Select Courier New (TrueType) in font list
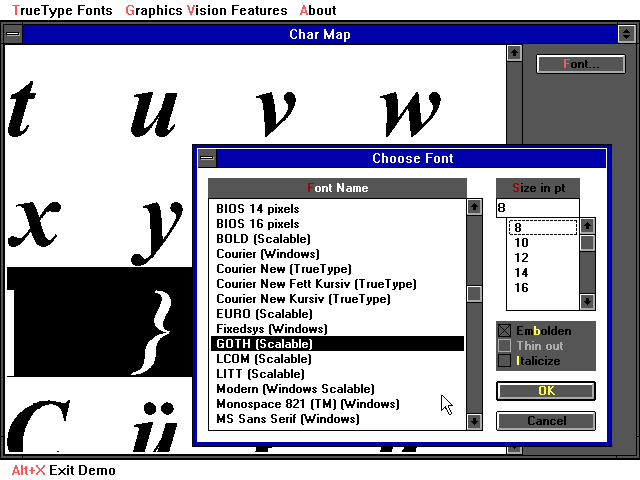This screenshot has width=640, height=480. 283,269
